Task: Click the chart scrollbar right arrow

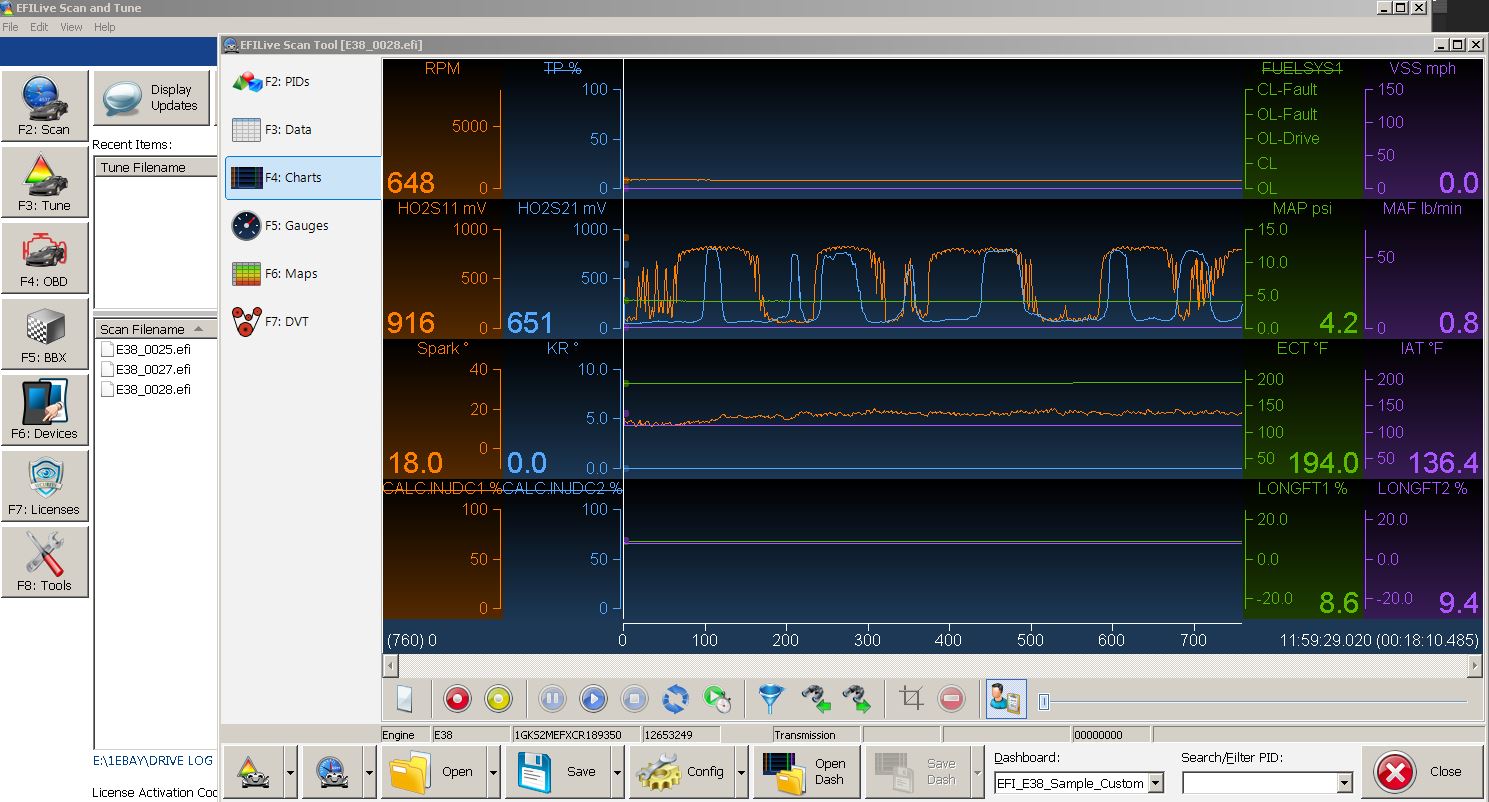Action: pos(1474,665)
